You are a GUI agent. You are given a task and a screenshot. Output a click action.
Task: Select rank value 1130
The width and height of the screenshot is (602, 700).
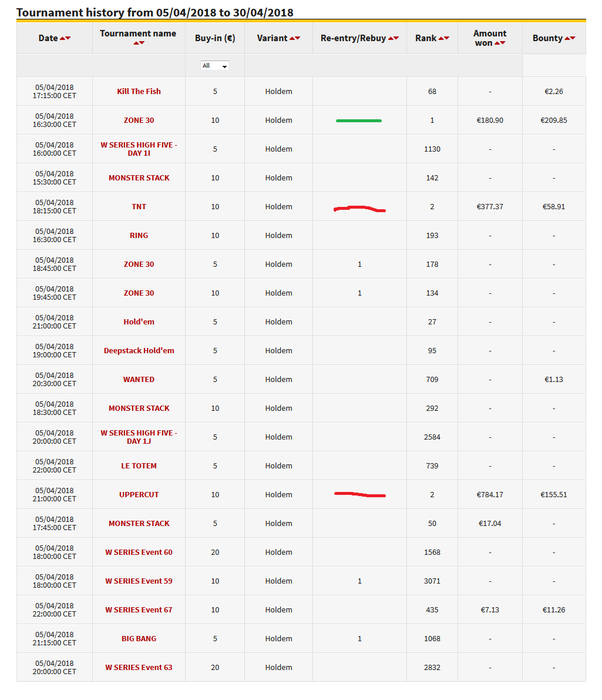pyautogui.click(x=432, y=149)
